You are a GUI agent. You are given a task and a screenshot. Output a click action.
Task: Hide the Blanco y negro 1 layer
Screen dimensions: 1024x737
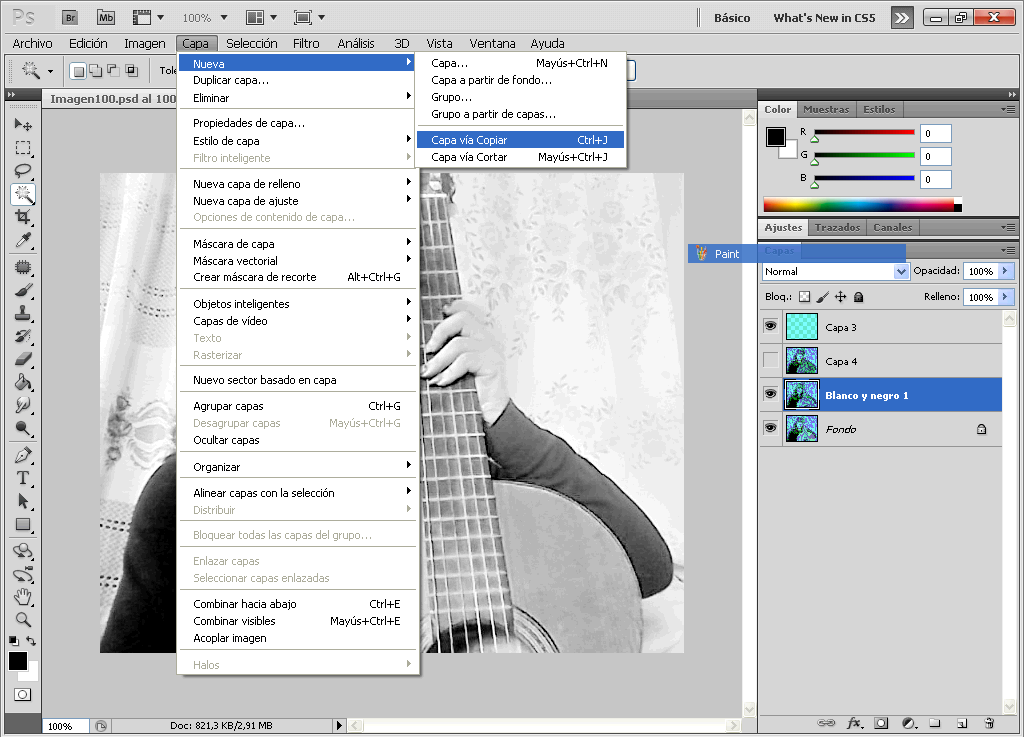(771, 394)
